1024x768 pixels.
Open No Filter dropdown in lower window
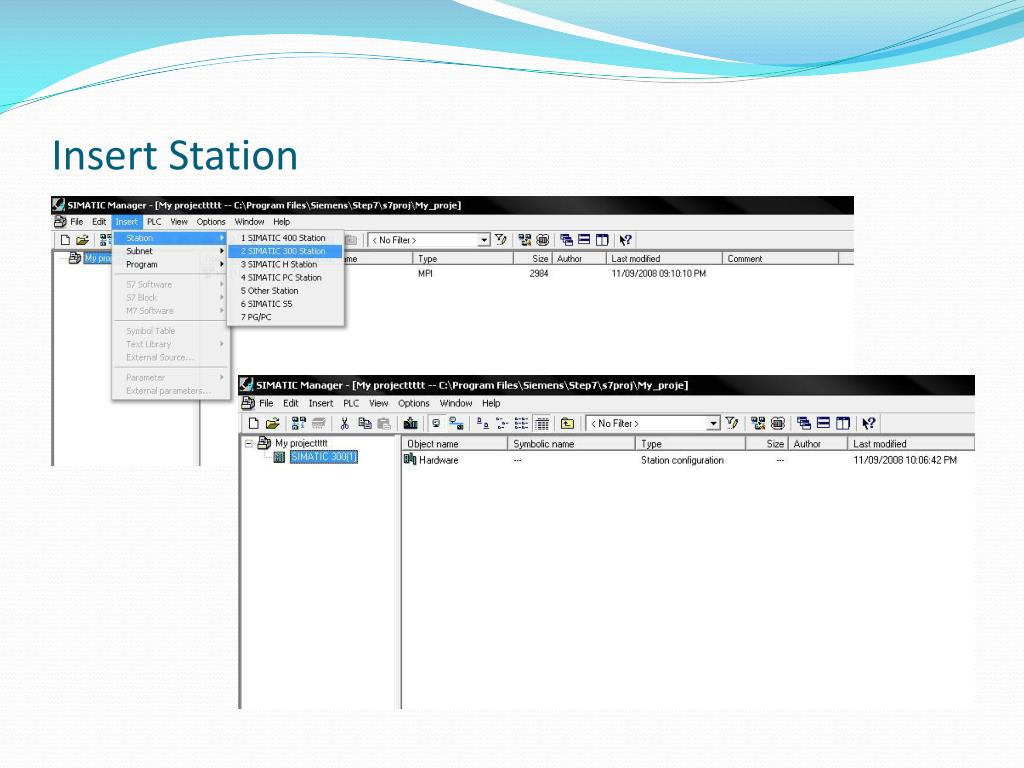[x=713, y=424]
